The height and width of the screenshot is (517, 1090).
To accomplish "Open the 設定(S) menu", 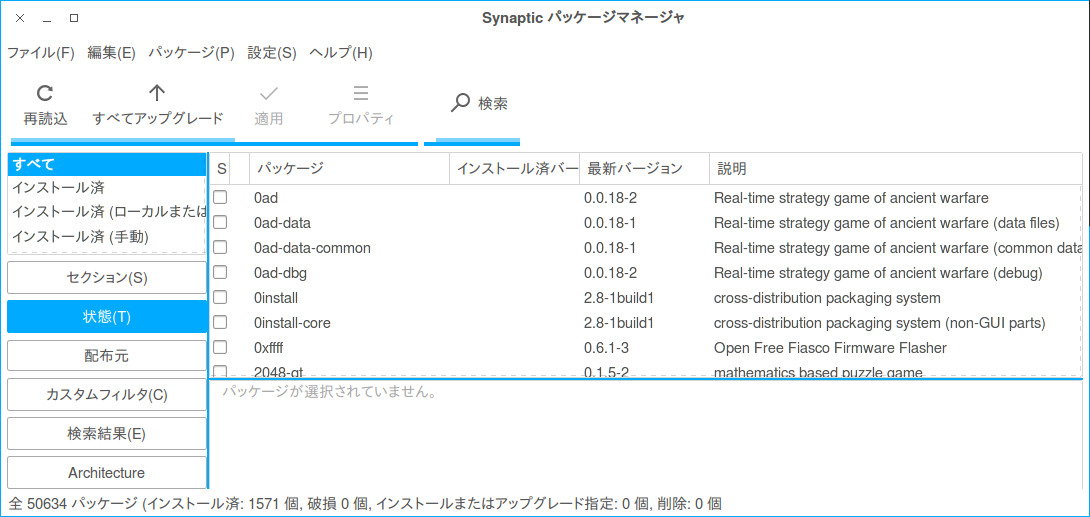I will point(272,54).
